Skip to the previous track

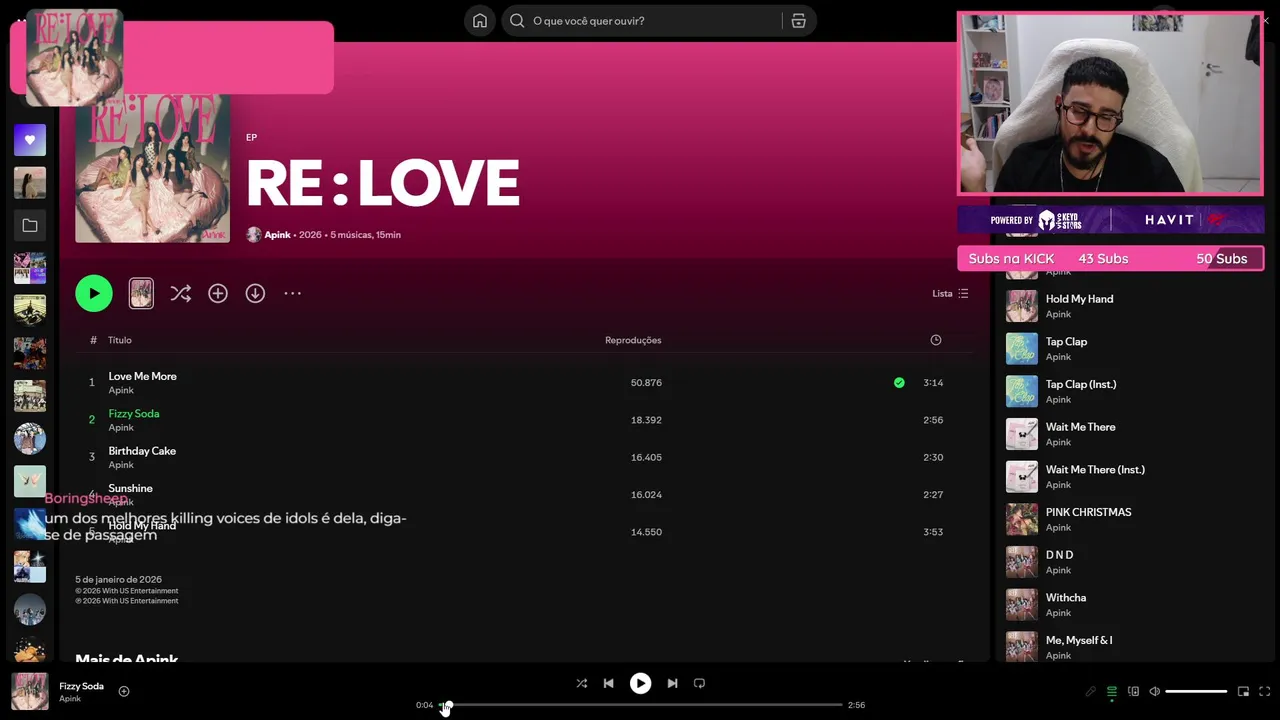(x=608, y=683)
